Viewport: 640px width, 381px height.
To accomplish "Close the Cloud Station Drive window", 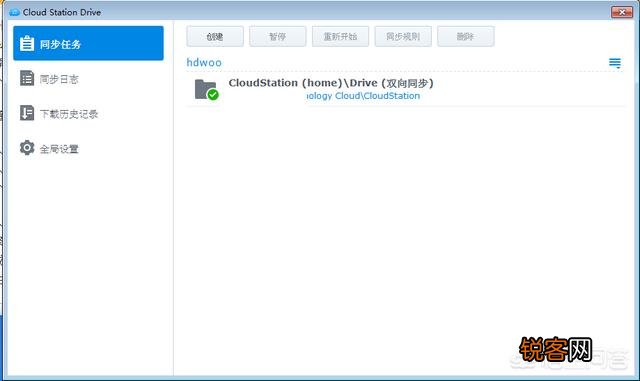I will 622,12.
